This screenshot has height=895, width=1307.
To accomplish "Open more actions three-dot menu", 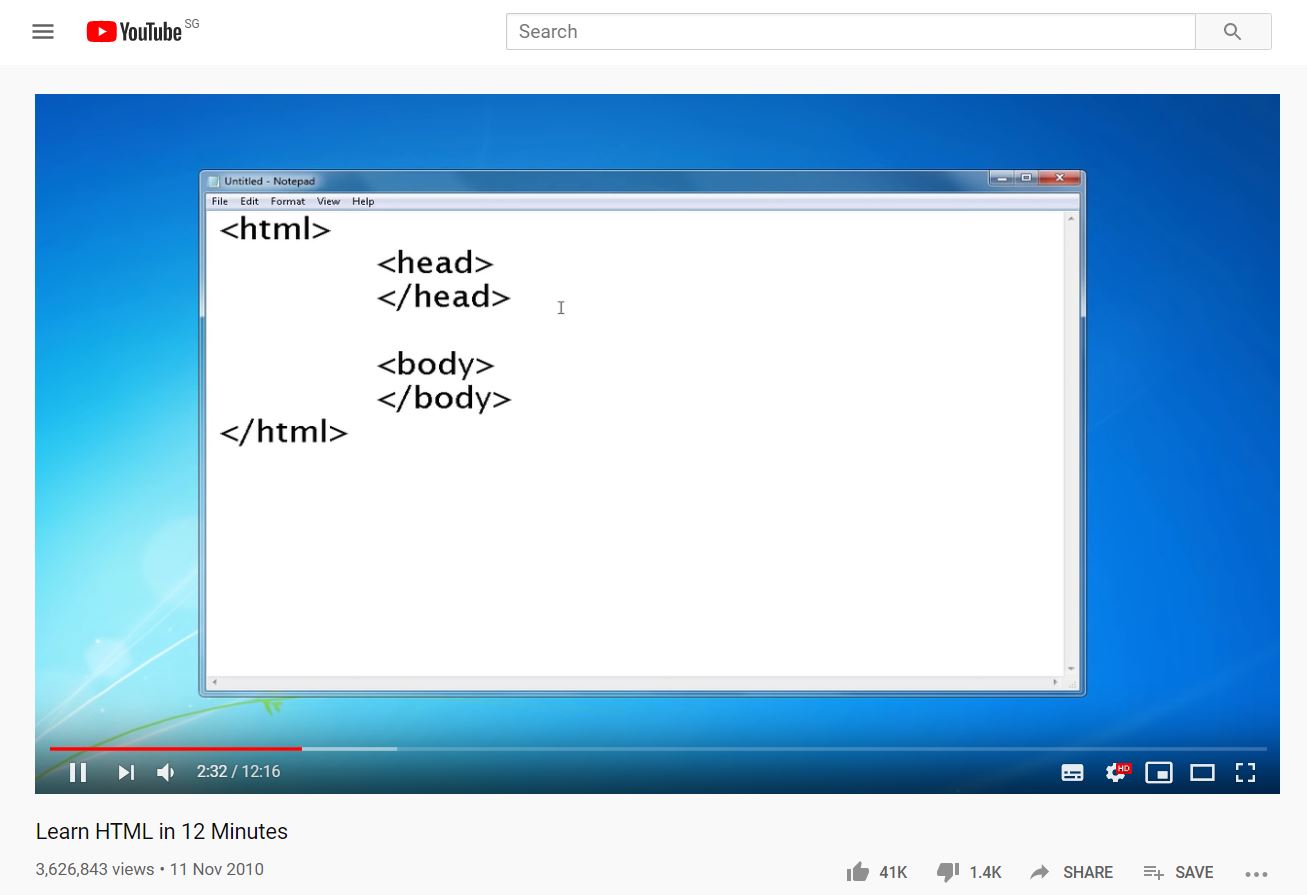I will tap(1256, 874).
